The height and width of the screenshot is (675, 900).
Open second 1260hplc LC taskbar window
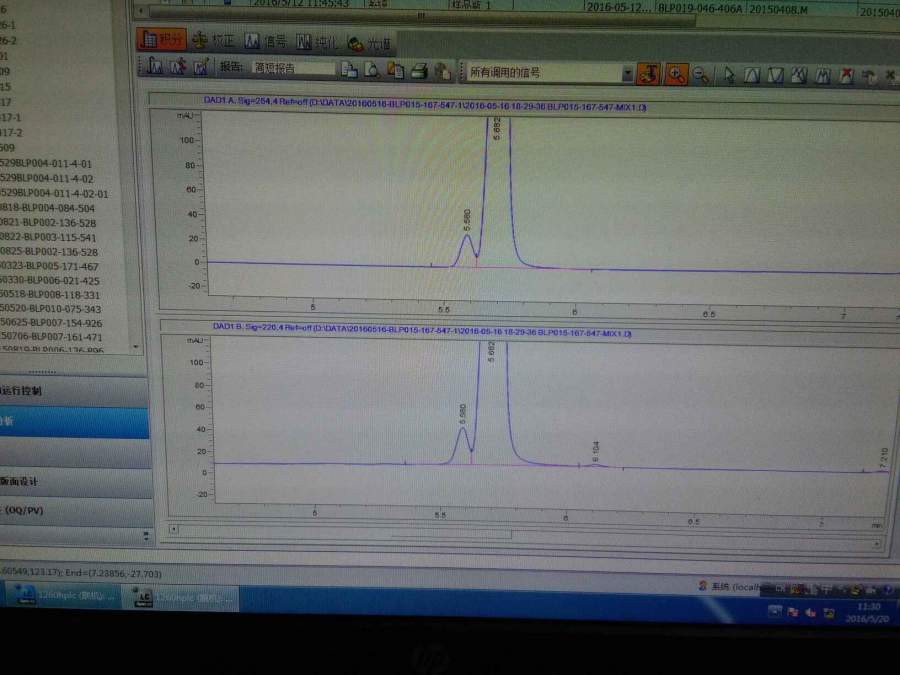(181, 598)
